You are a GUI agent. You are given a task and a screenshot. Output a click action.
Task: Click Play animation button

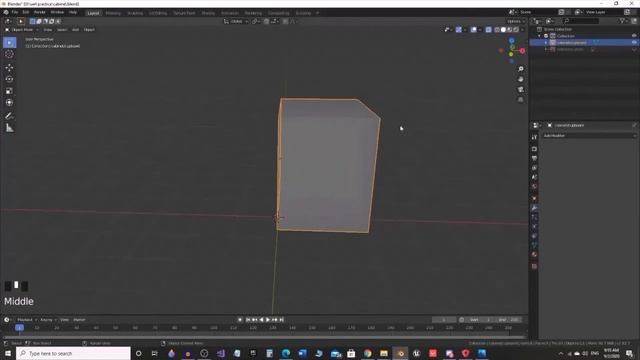[268, 320]
